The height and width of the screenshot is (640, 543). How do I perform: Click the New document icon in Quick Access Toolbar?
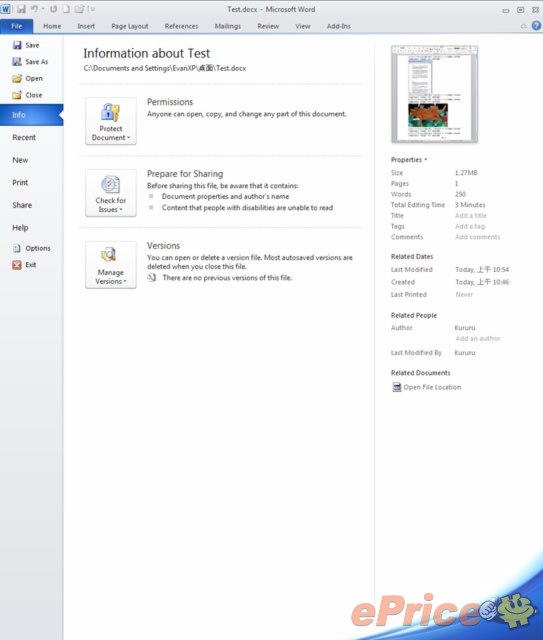coord(66,9)
